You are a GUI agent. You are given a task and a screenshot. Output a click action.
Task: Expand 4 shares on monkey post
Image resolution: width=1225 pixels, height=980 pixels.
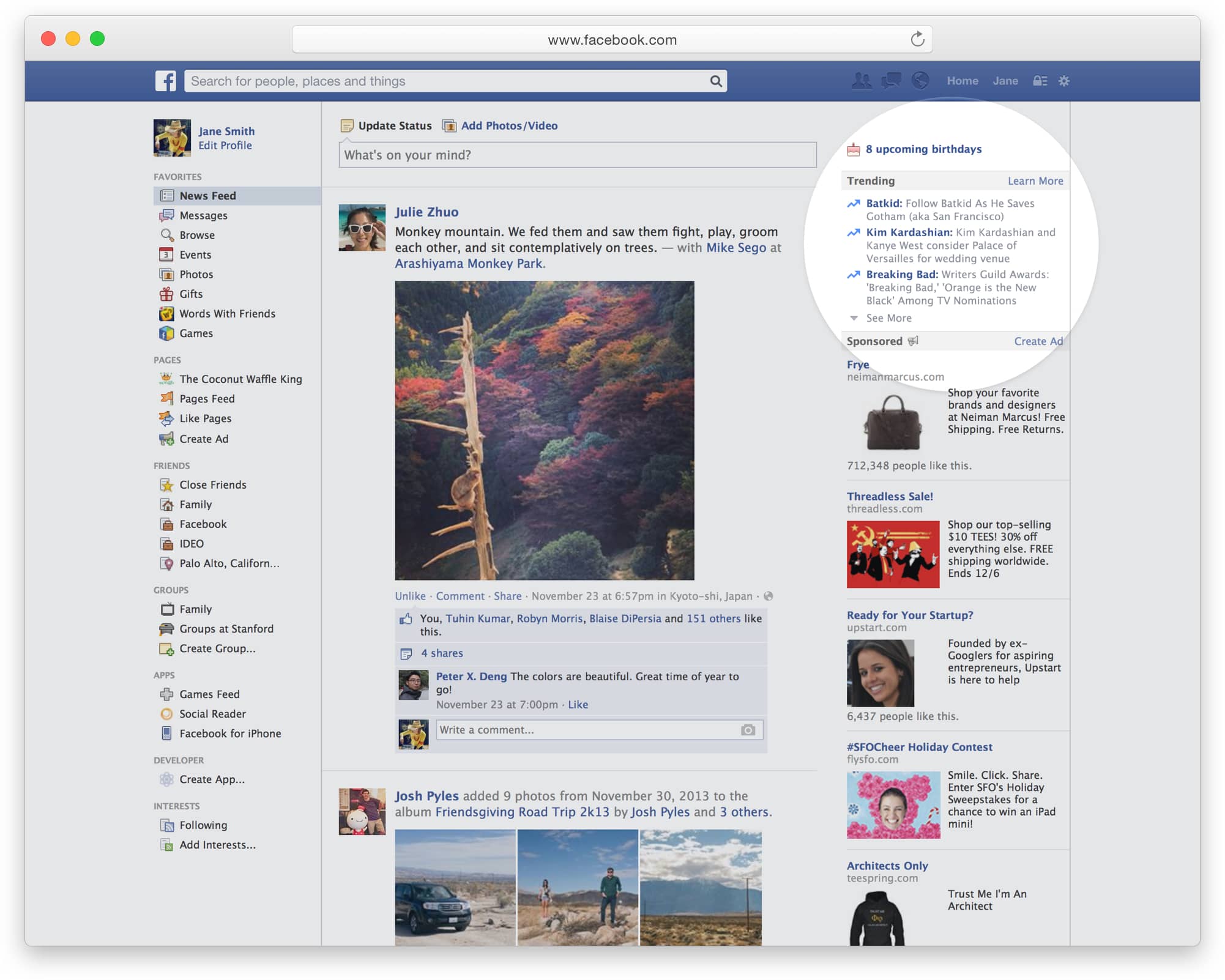pos(441,653)
